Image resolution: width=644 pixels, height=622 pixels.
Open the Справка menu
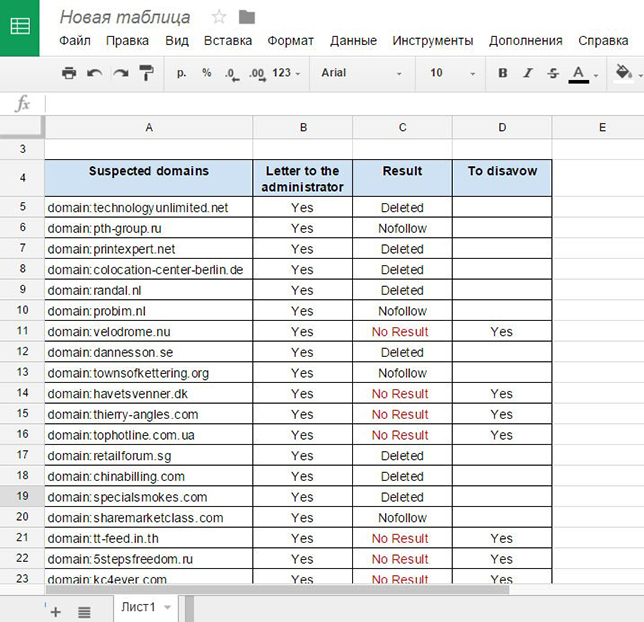point(603,40)
